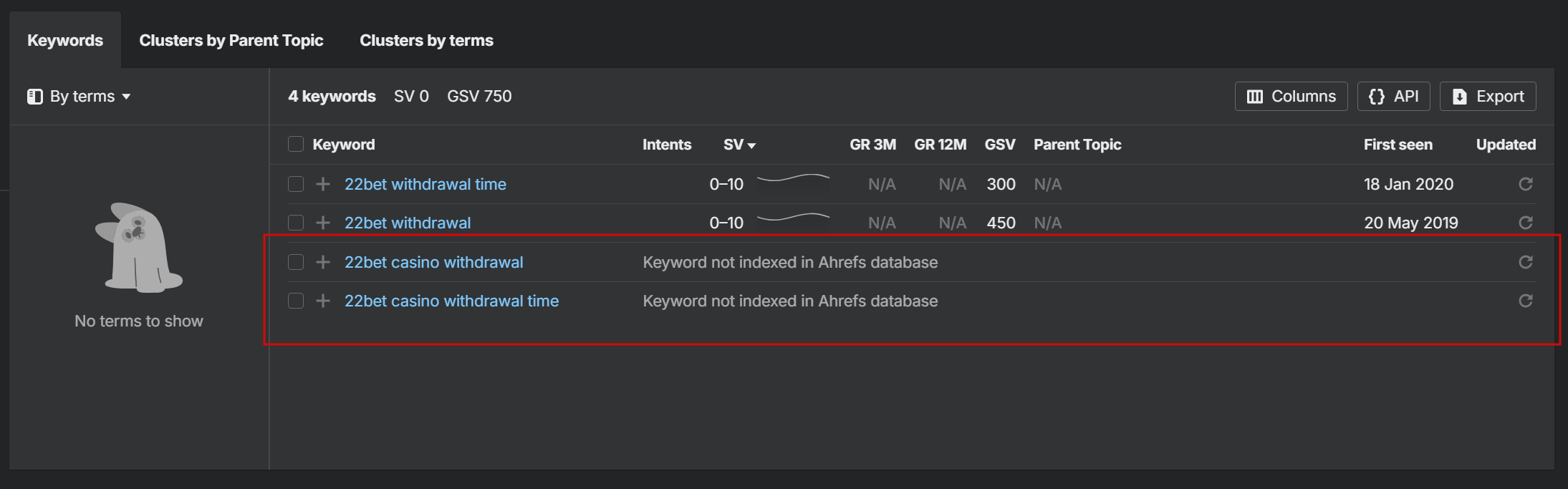Image resolution: width=1568 pixels, height=489 pixels.
Task: Open the Columns selector
Action: pyautogui.click(x=1291, y=96)
